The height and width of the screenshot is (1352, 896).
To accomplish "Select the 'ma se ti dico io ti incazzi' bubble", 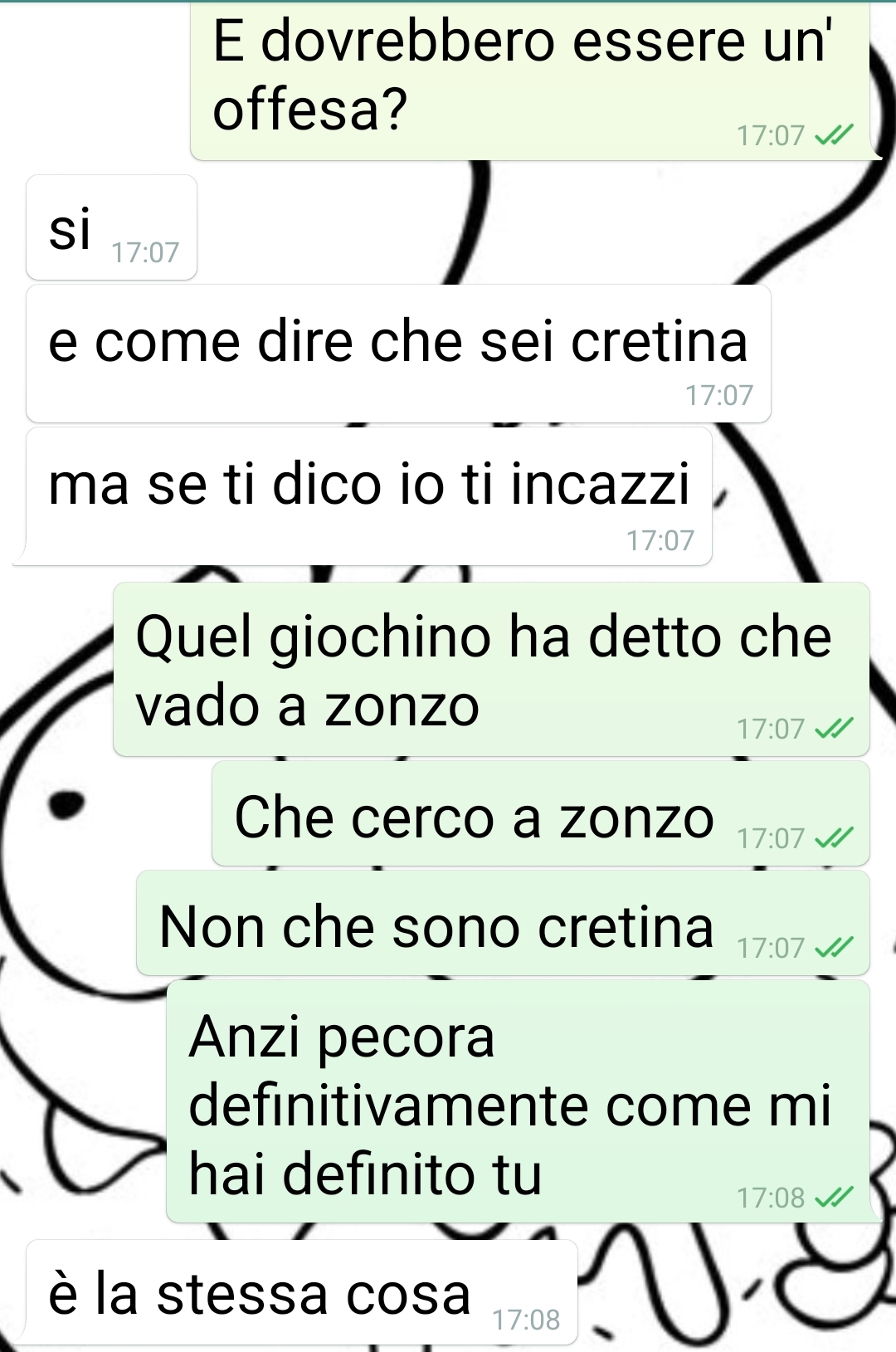I will pos(369,496).
